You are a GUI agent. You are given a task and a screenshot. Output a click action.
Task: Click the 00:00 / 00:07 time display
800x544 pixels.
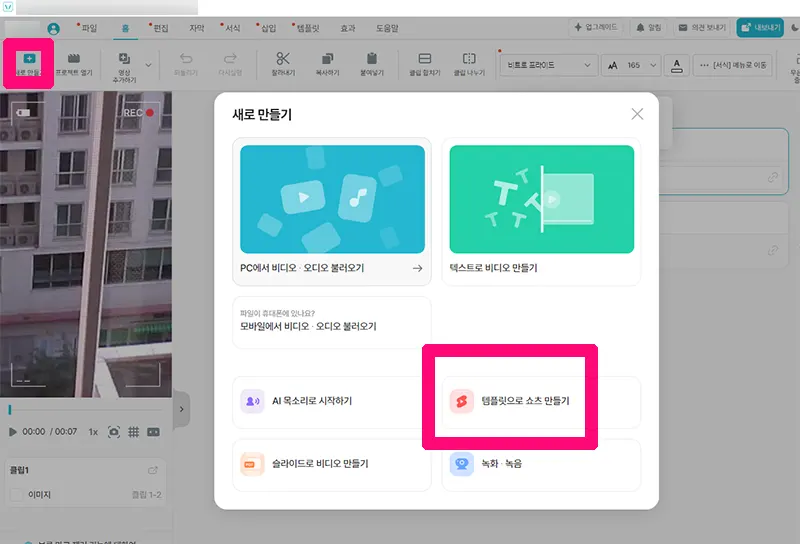[49, 432]
